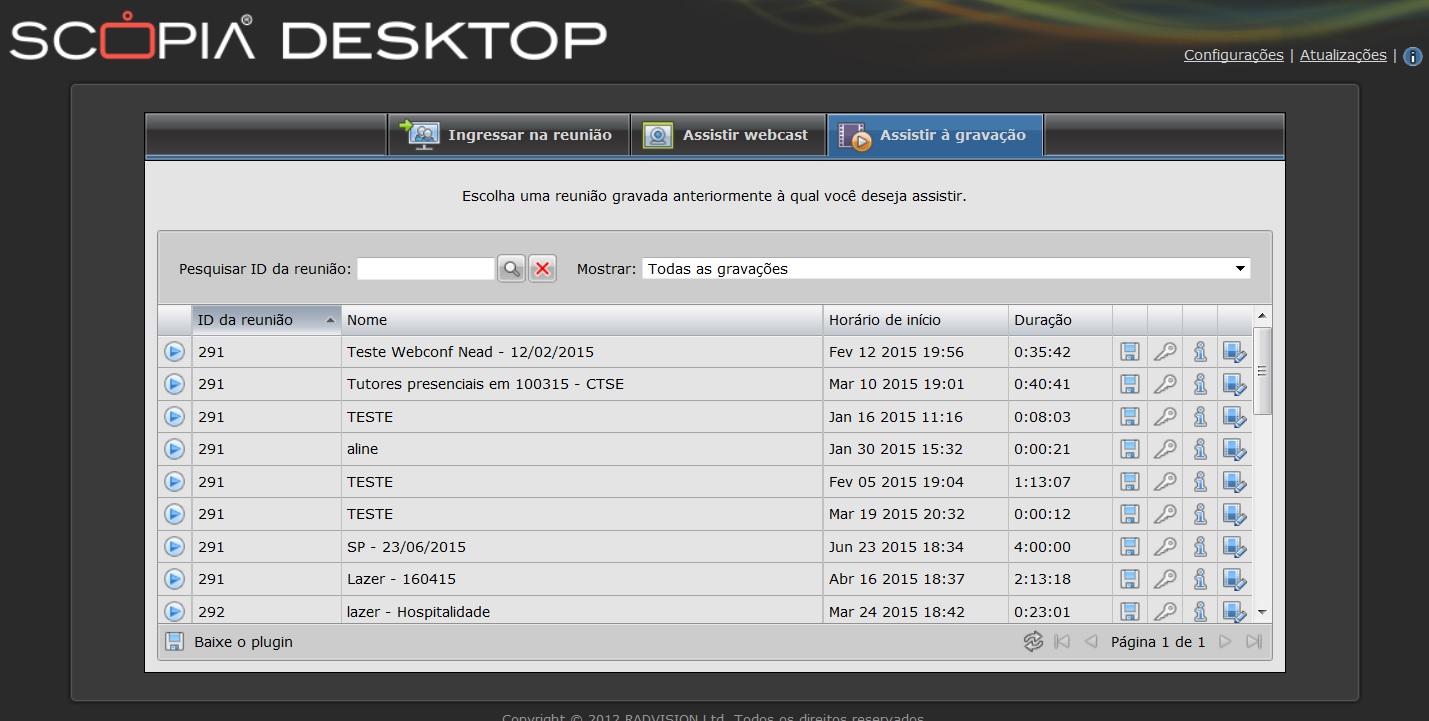Click the save icon for 'aline' recording
This screenshot has height=721, width=1429.
1130,449
